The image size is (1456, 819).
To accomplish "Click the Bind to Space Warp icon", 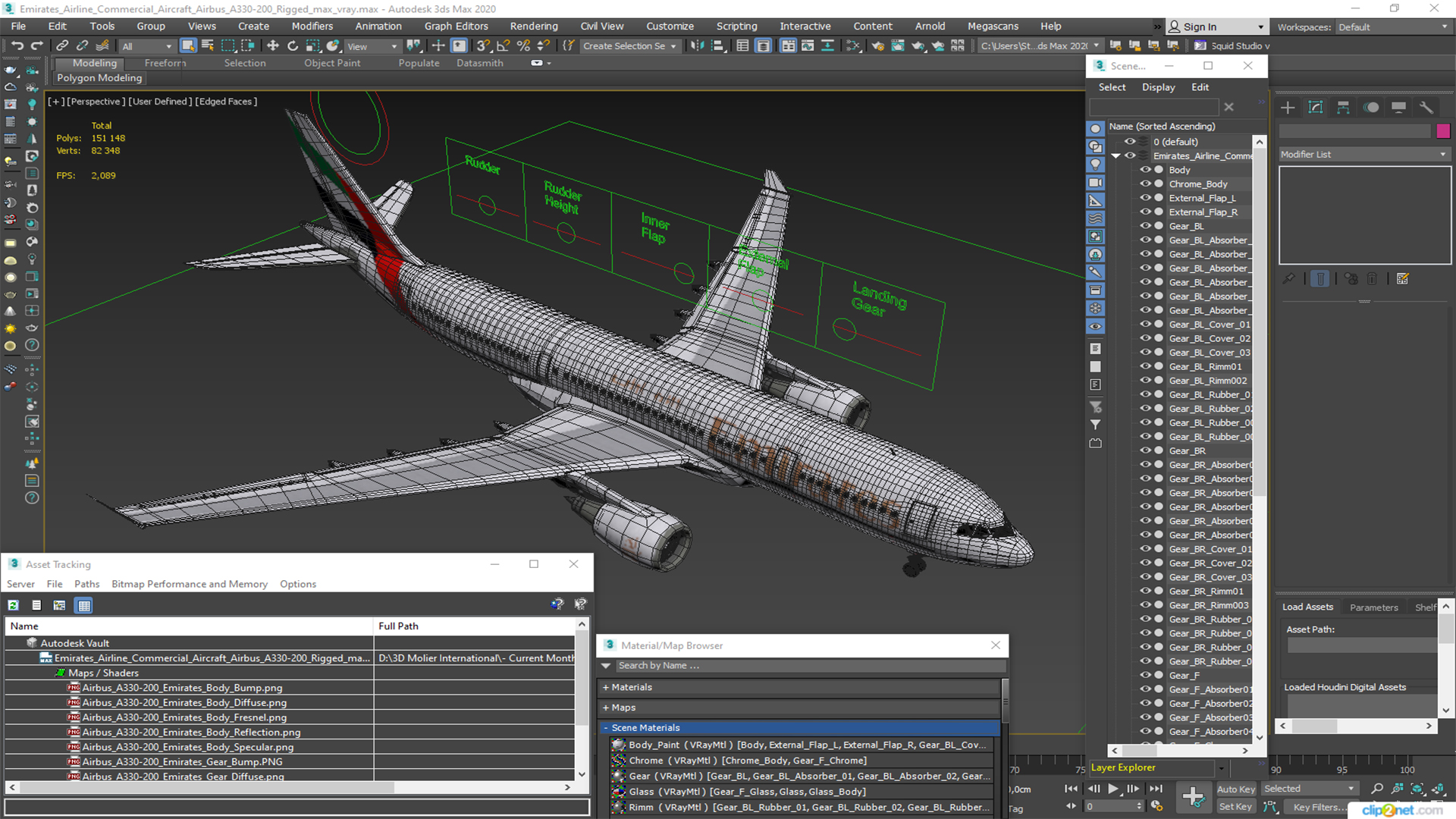I will pos(102,45).
